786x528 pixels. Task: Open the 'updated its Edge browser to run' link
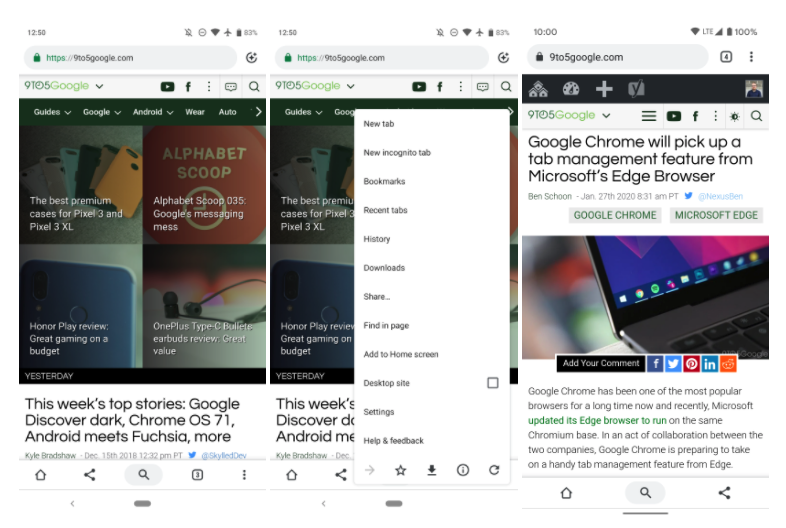pos(597,420)
